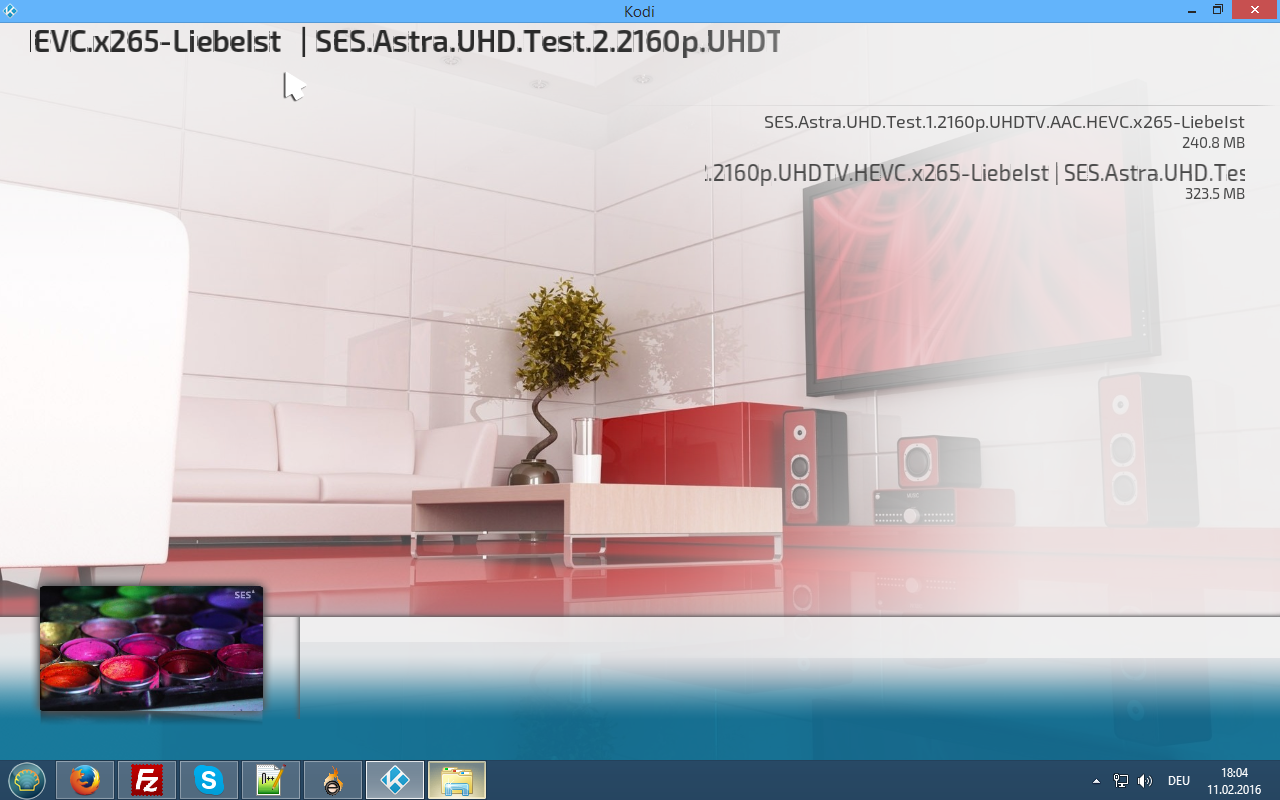Open Notepad++ from the taskbar
Viewport: 1280px width, 800px height.
pyautogui.click(x=271, y=780)
